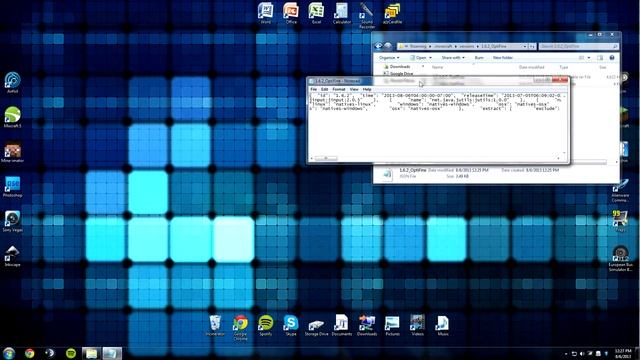The height and width of the screenshot is (360, 640).
Task: Launch the Calculator desktop shortcut
Action: (342, 13)
